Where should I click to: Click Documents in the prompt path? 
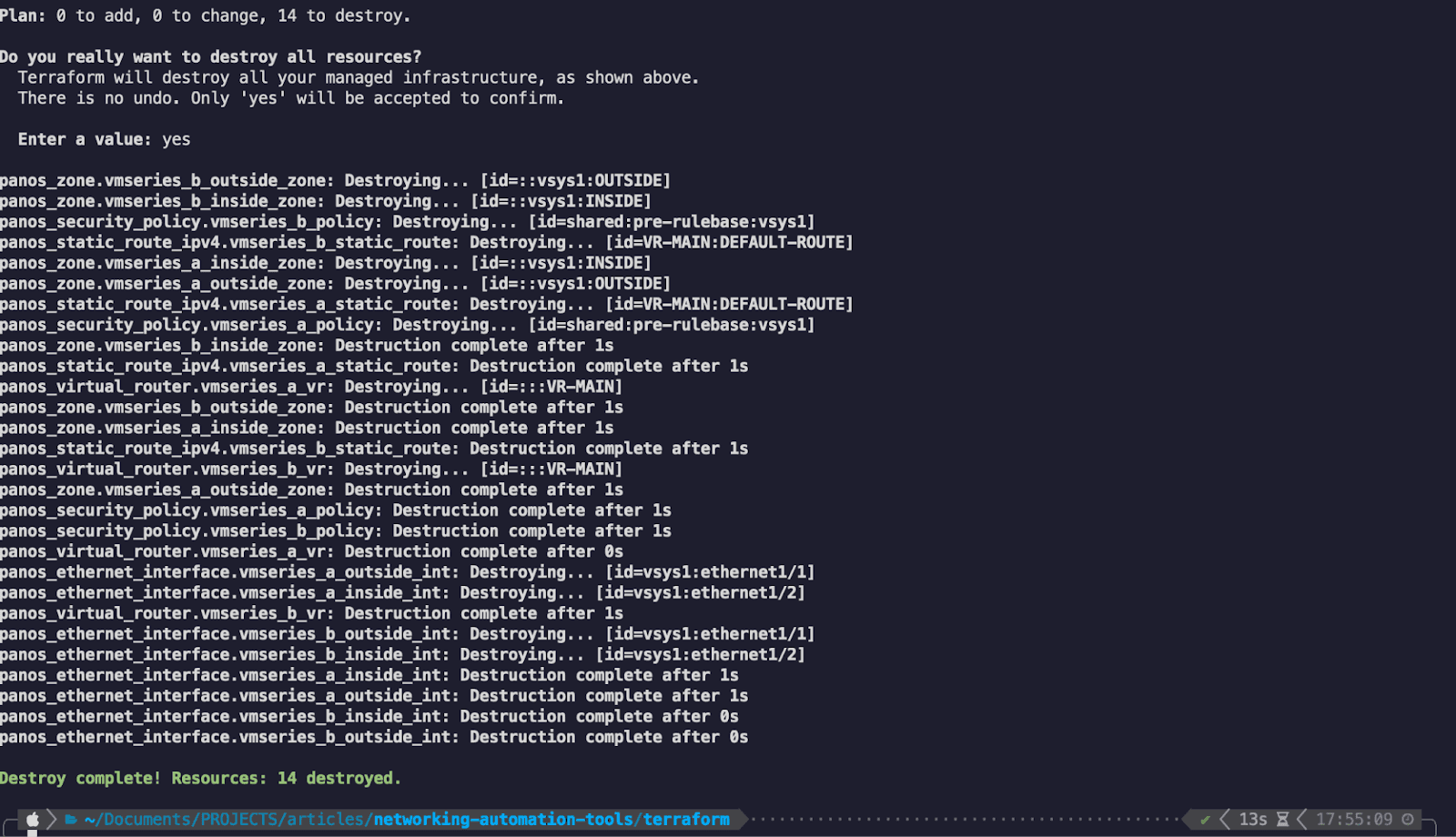pos(146,818)
